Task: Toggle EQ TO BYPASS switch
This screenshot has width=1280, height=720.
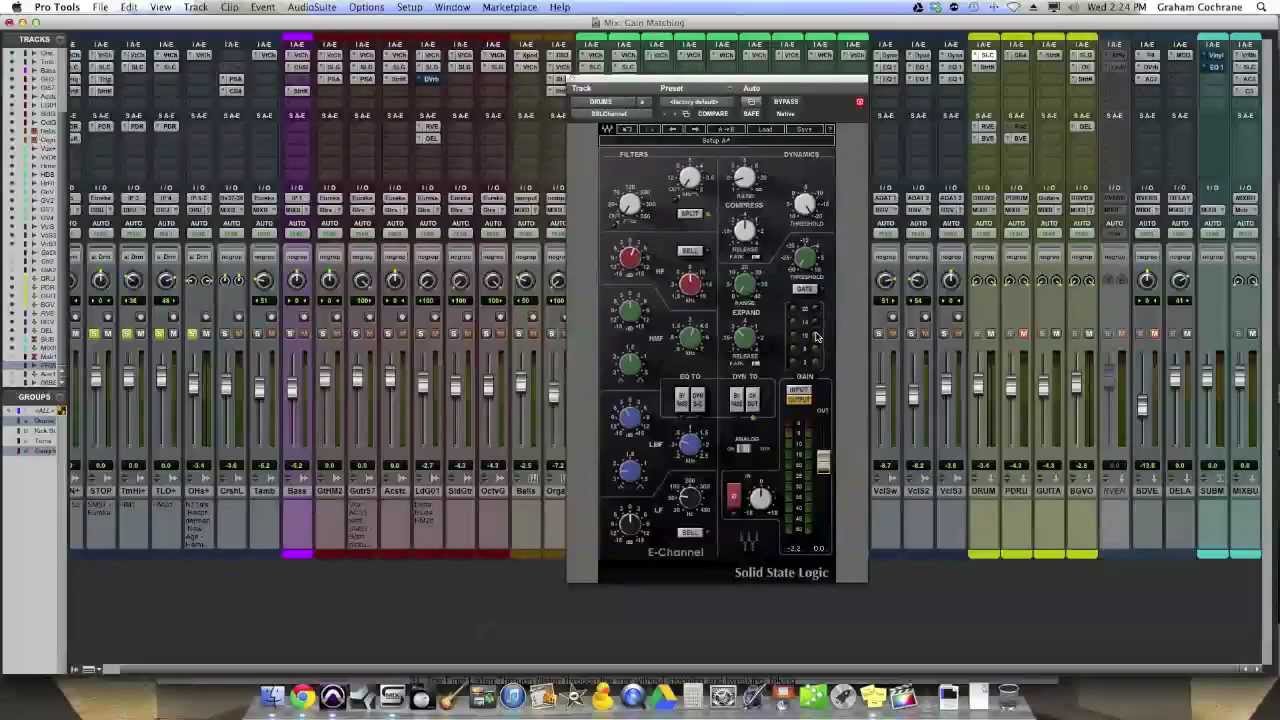Action: (682, 400)
